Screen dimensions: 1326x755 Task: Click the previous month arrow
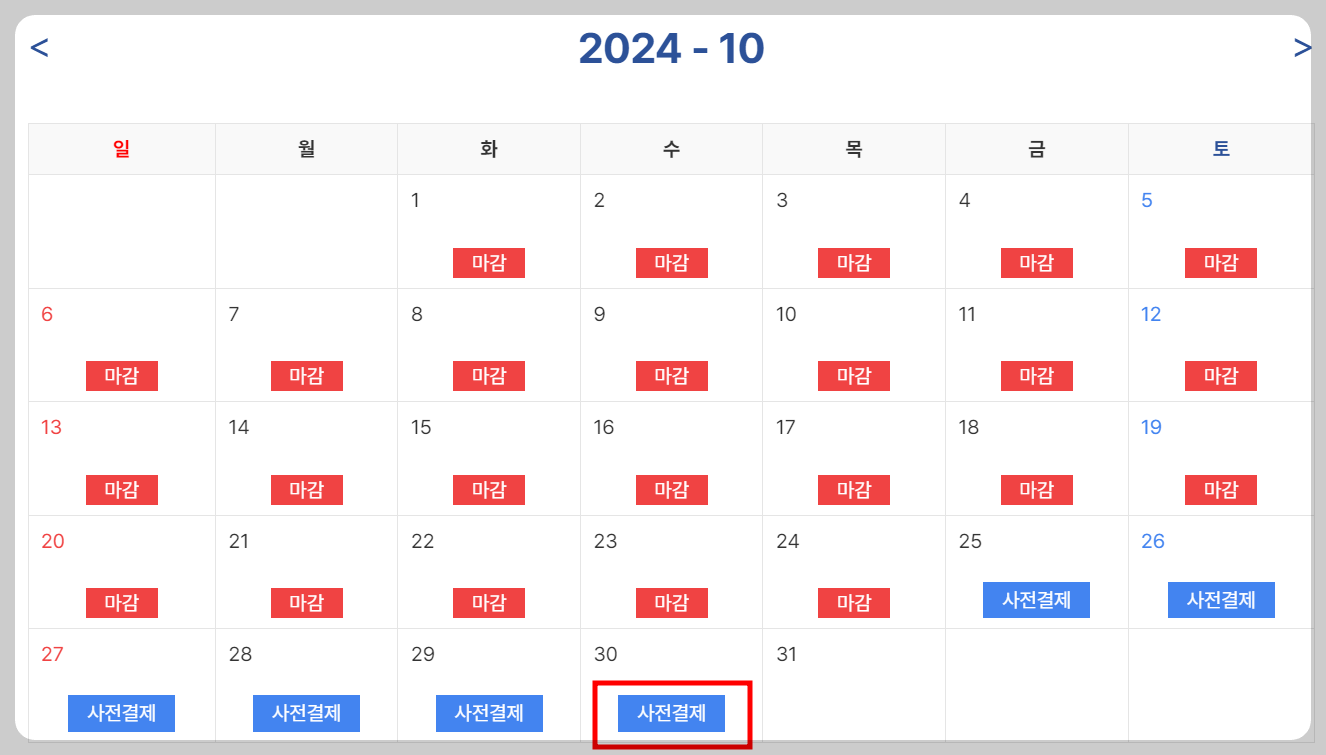(40, 46)
